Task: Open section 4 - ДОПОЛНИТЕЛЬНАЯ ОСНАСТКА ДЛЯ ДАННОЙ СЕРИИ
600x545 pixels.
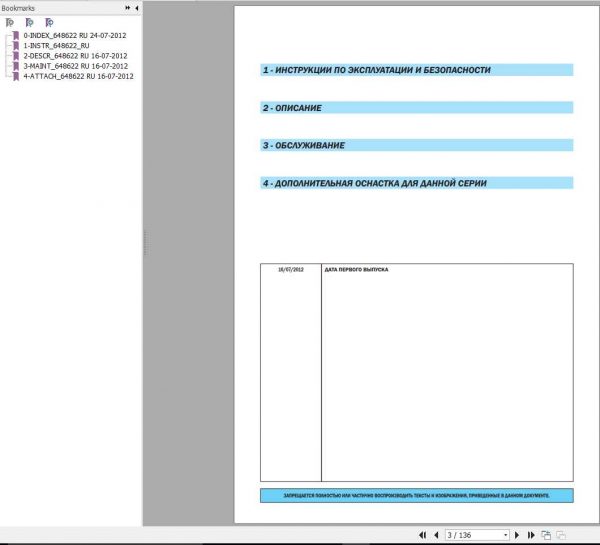Action: point(417,183)
